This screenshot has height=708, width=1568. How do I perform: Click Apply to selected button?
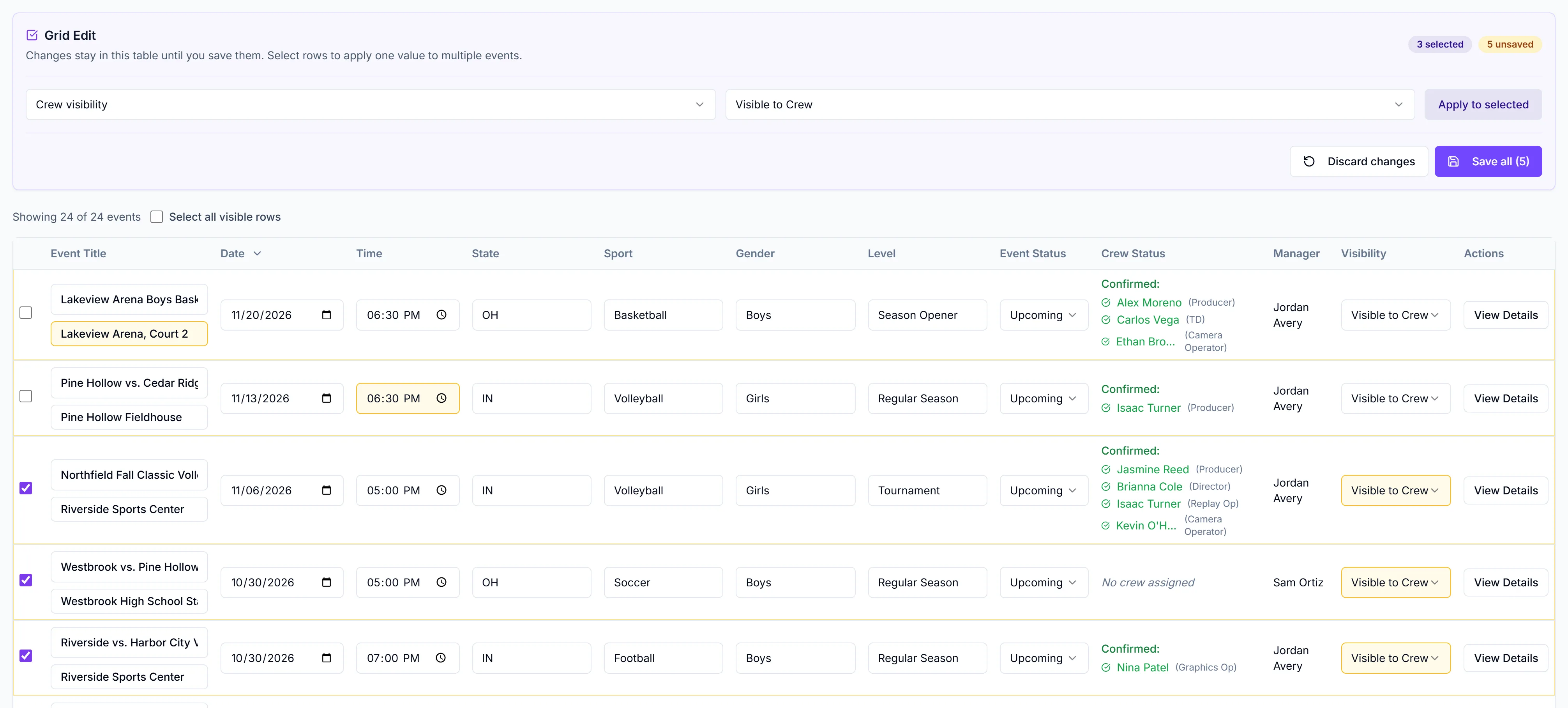pos(1483,105)
